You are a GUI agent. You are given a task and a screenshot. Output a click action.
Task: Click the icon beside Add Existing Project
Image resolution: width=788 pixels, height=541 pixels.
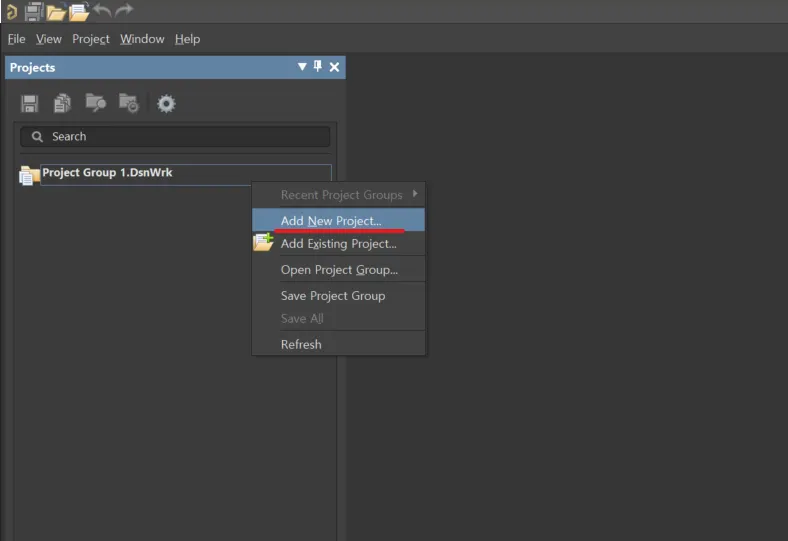click(x=263, y=242)
